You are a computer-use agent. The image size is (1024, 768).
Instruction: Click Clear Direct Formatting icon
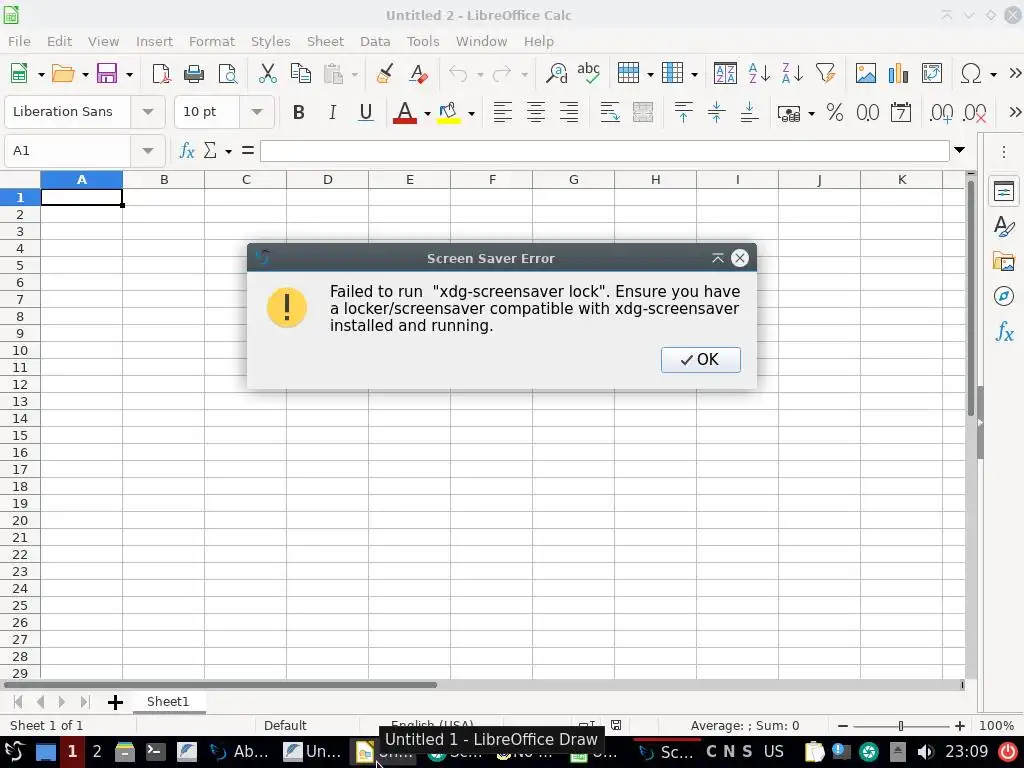418,74
